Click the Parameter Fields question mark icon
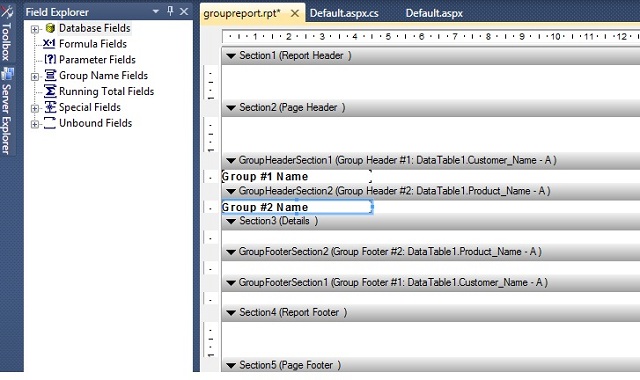640x380 pixels. [x=50, y=59]
